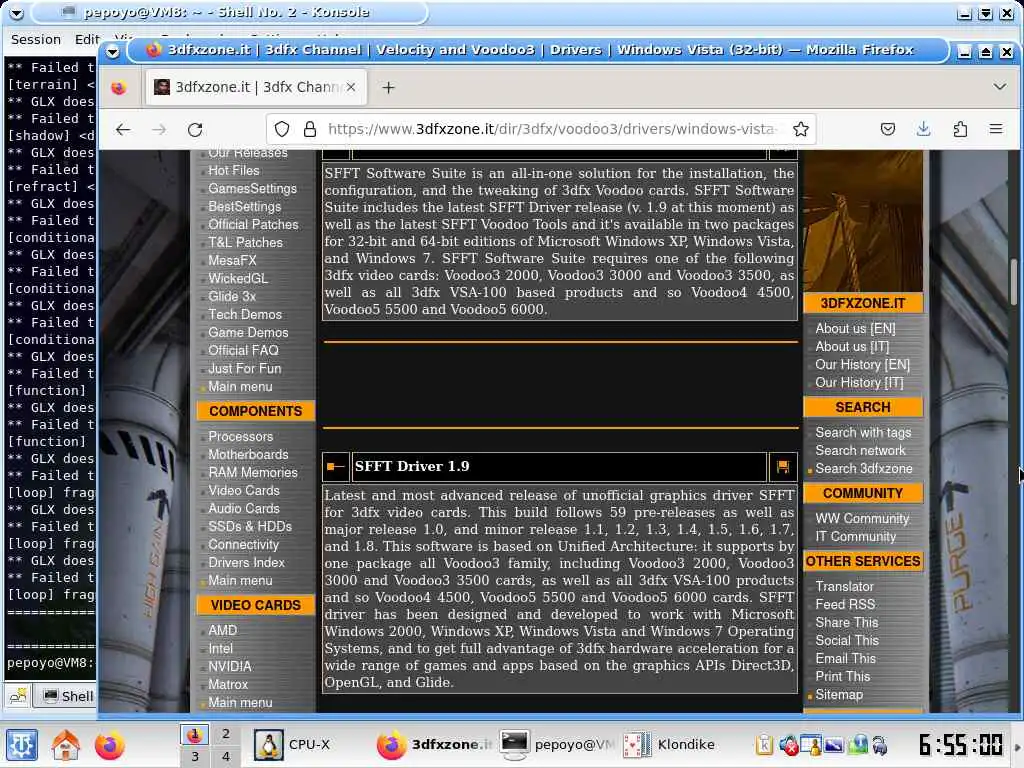Screen dimensions: 1024x768
Task: Open KDE K menu launcher
Action: tap(22, 744)
